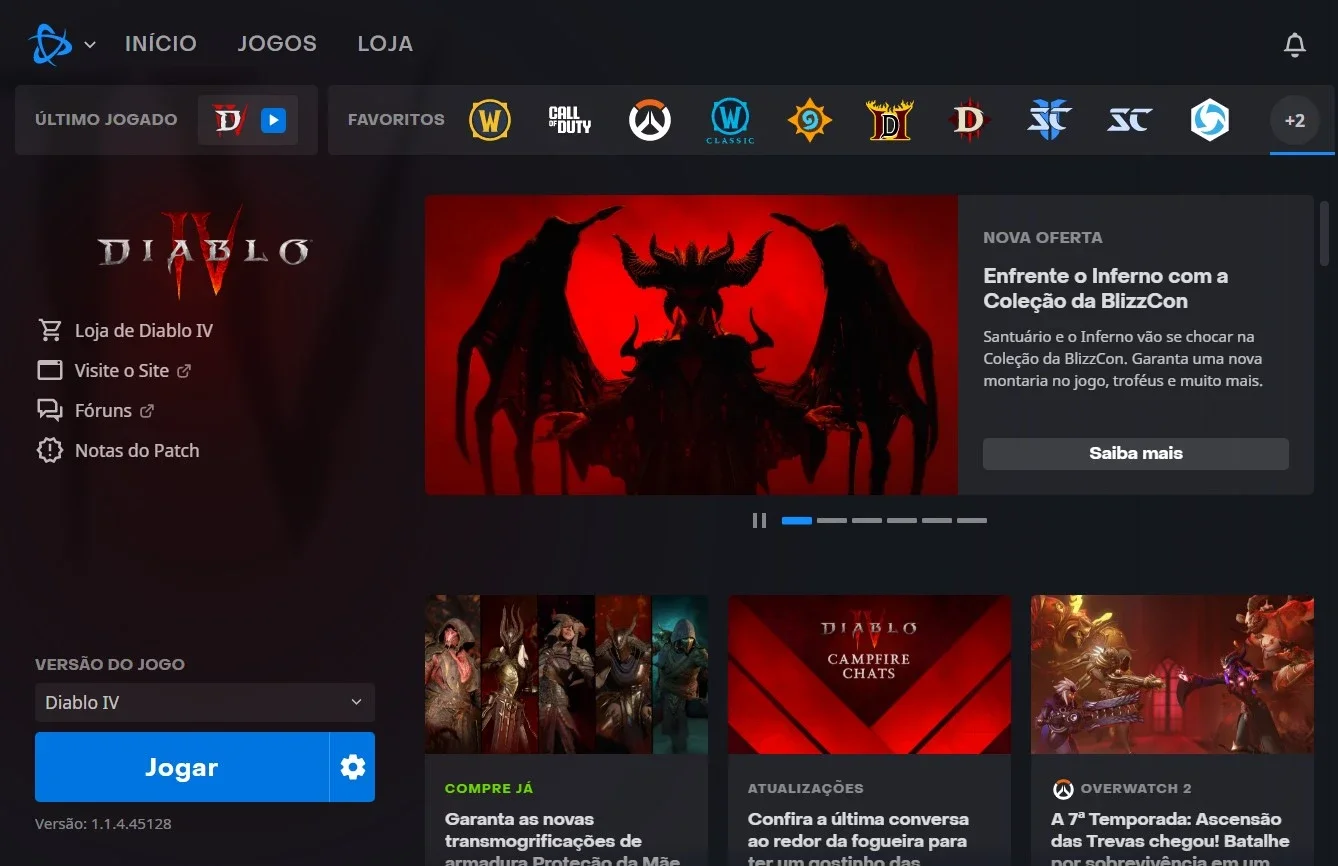Select the first carousel slide indicator
Viewport: 1338px width, 866px height.
click(x=797, y=520)
